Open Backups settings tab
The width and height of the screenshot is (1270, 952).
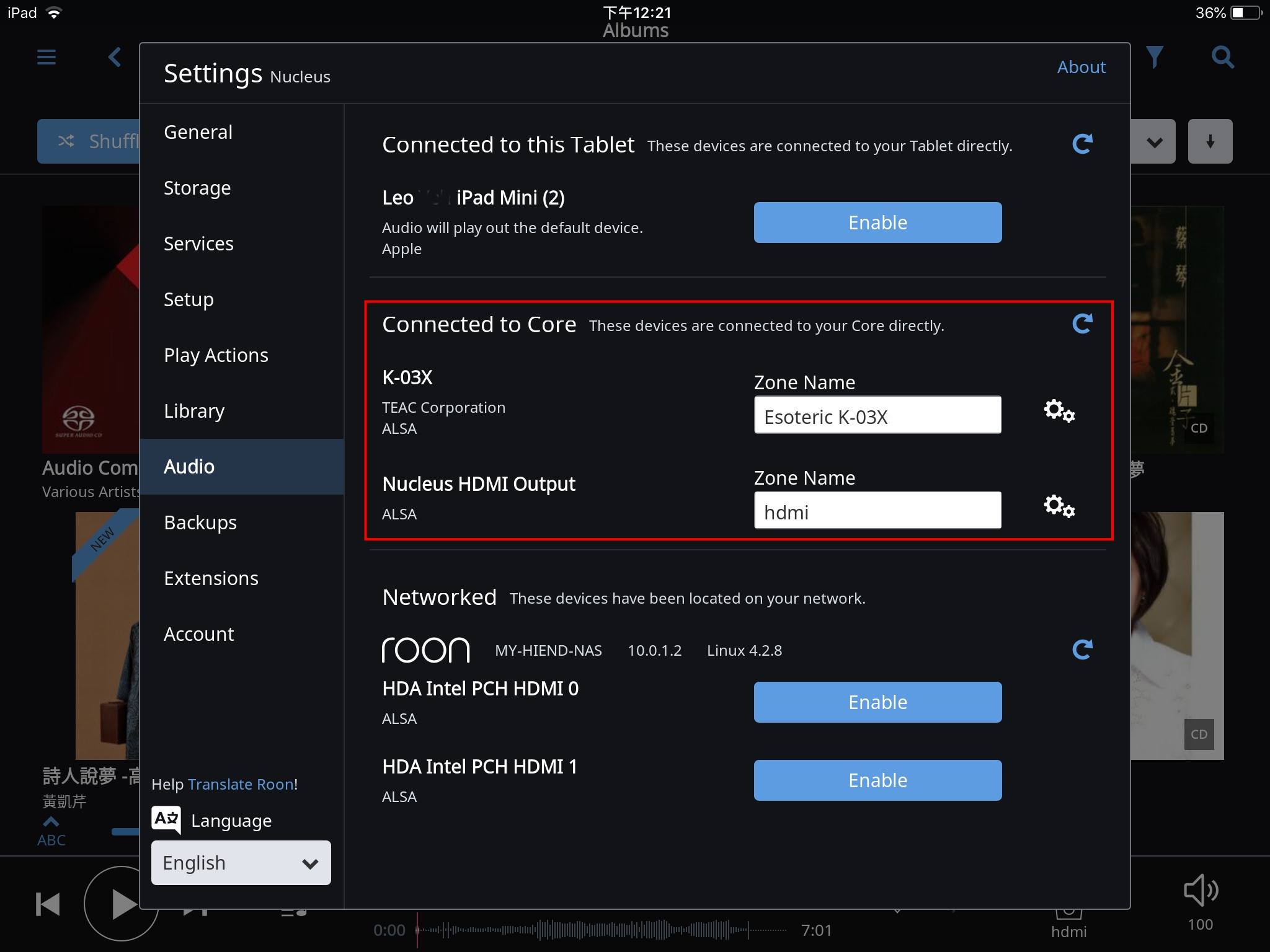[242, 522]
